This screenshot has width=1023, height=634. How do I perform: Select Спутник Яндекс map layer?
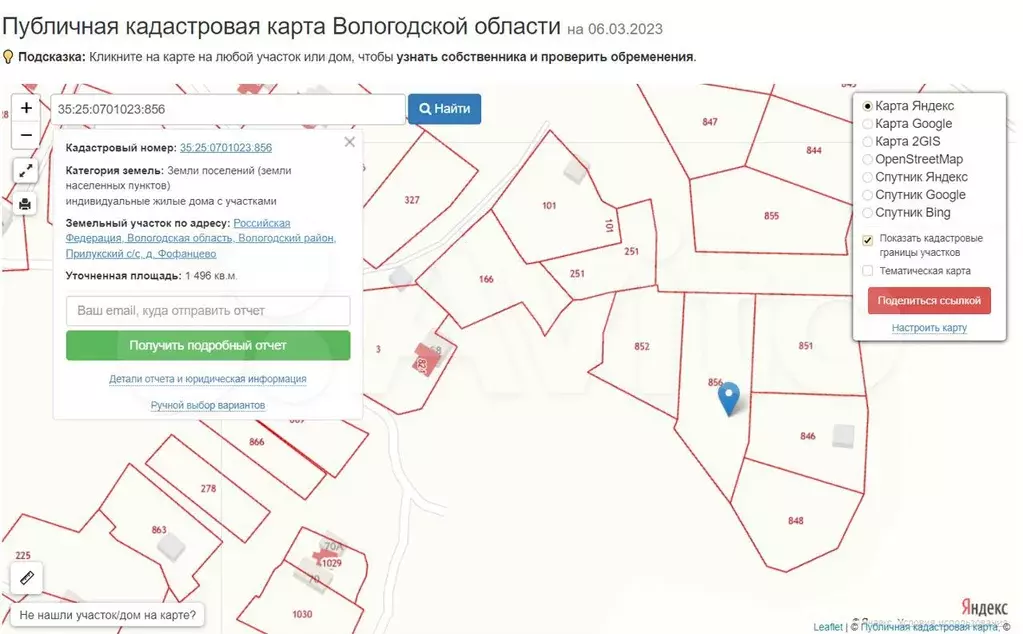[x=867, y=177]
